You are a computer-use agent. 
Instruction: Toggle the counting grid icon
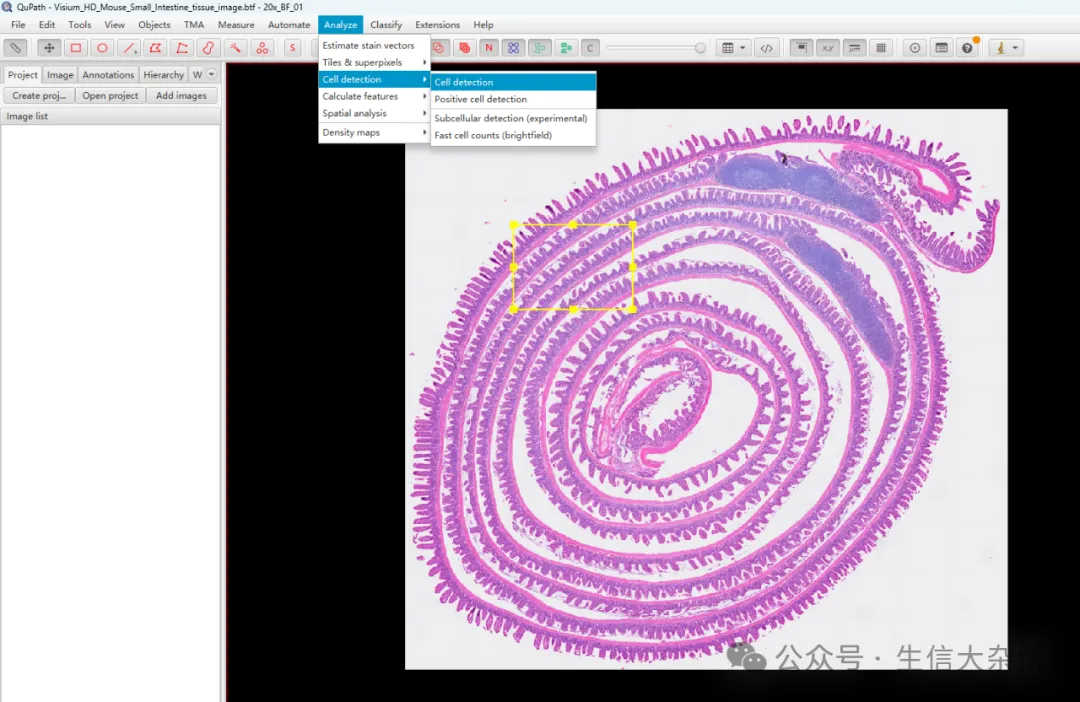coord(881,48)
